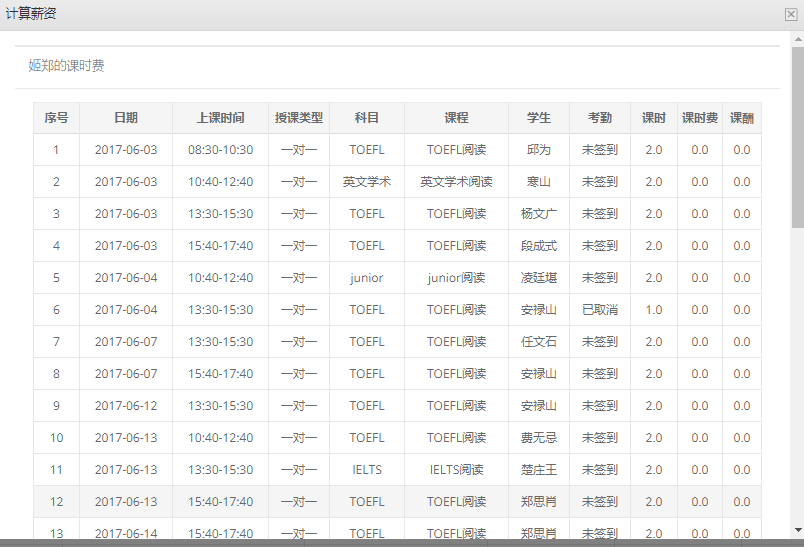Click date 2017-06-12
Viewport: 804px width, 547px height.
126,406
